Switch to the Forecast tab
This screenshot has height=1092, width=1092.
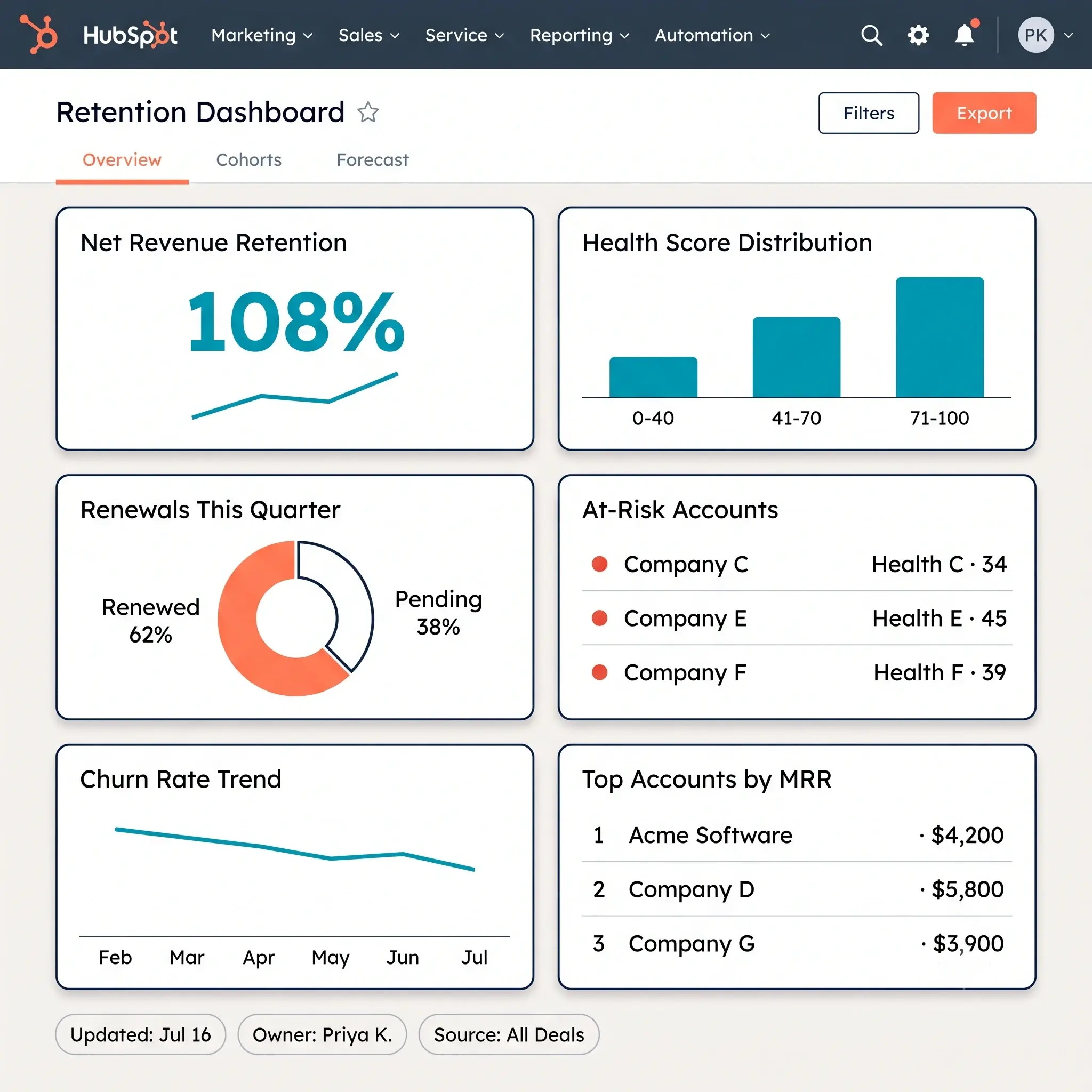pyautogui.click(x=373, y=160)
